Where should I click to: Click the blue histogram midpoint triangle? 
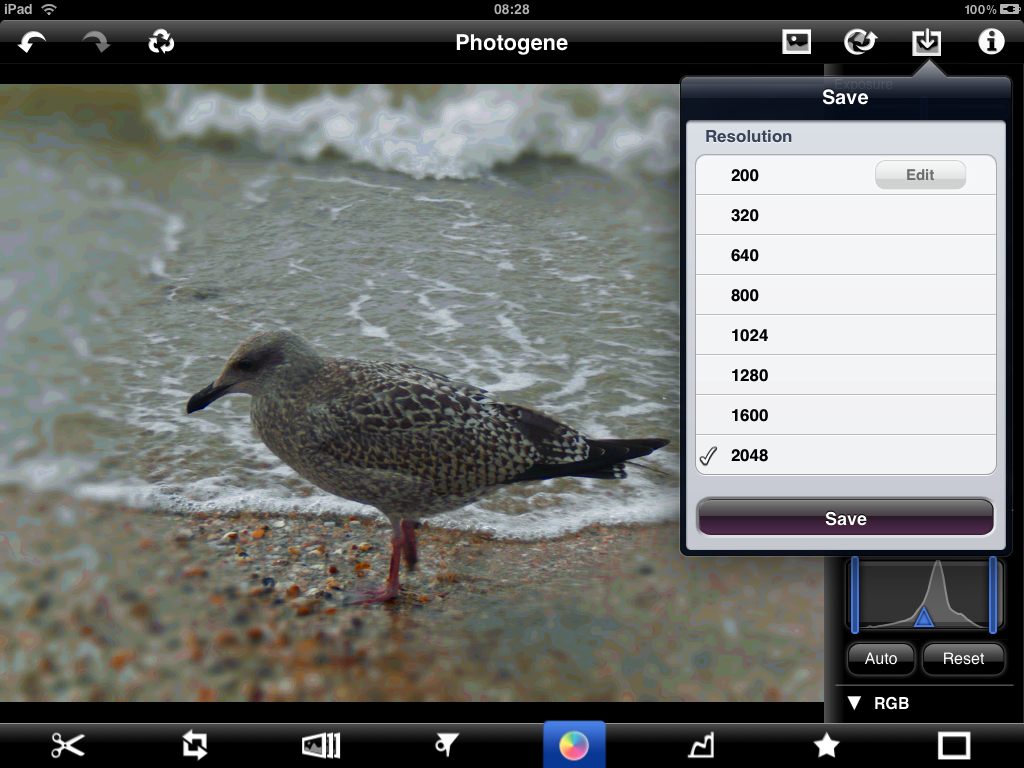click(923, 618)
